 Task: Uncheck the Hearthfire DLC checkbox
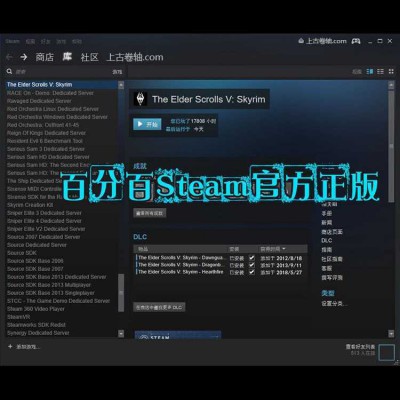[x=252, y=272]
